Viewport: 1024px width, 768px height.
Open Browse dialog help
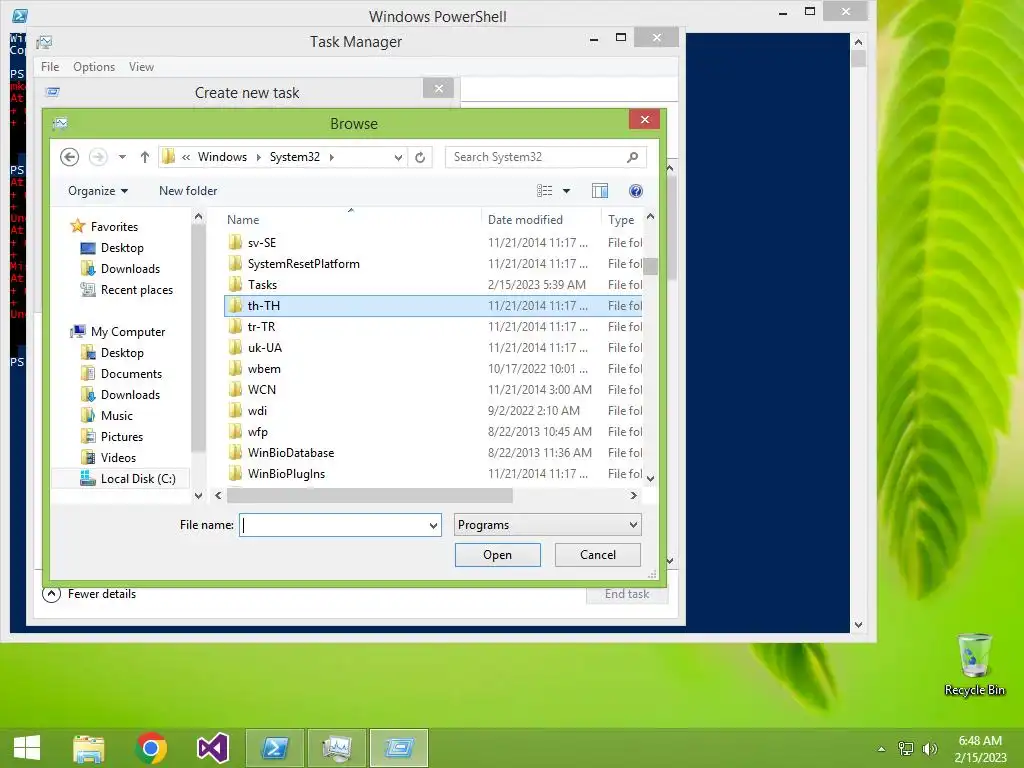(635, 191)
